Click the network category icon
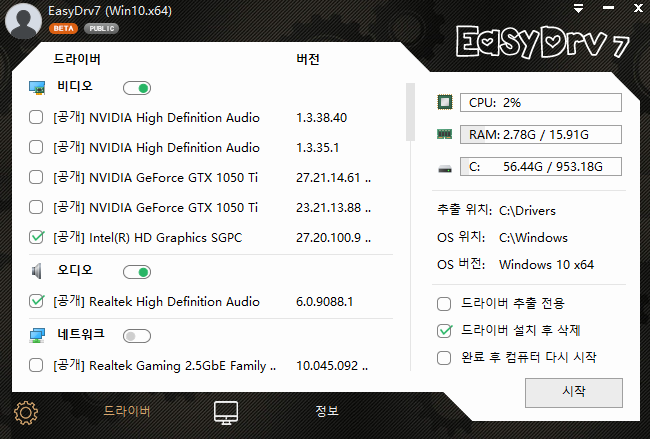Viewport: 650px width, 439px height. point(38,335)
